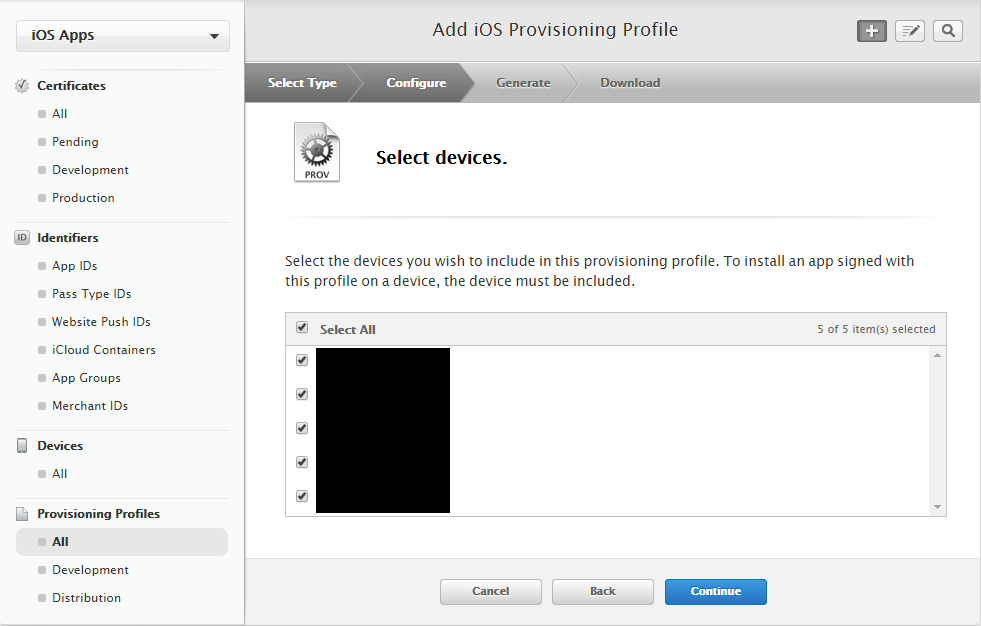Click the device list scroll up arrow
The image size is (981, 626).
(x=937, y=355)
